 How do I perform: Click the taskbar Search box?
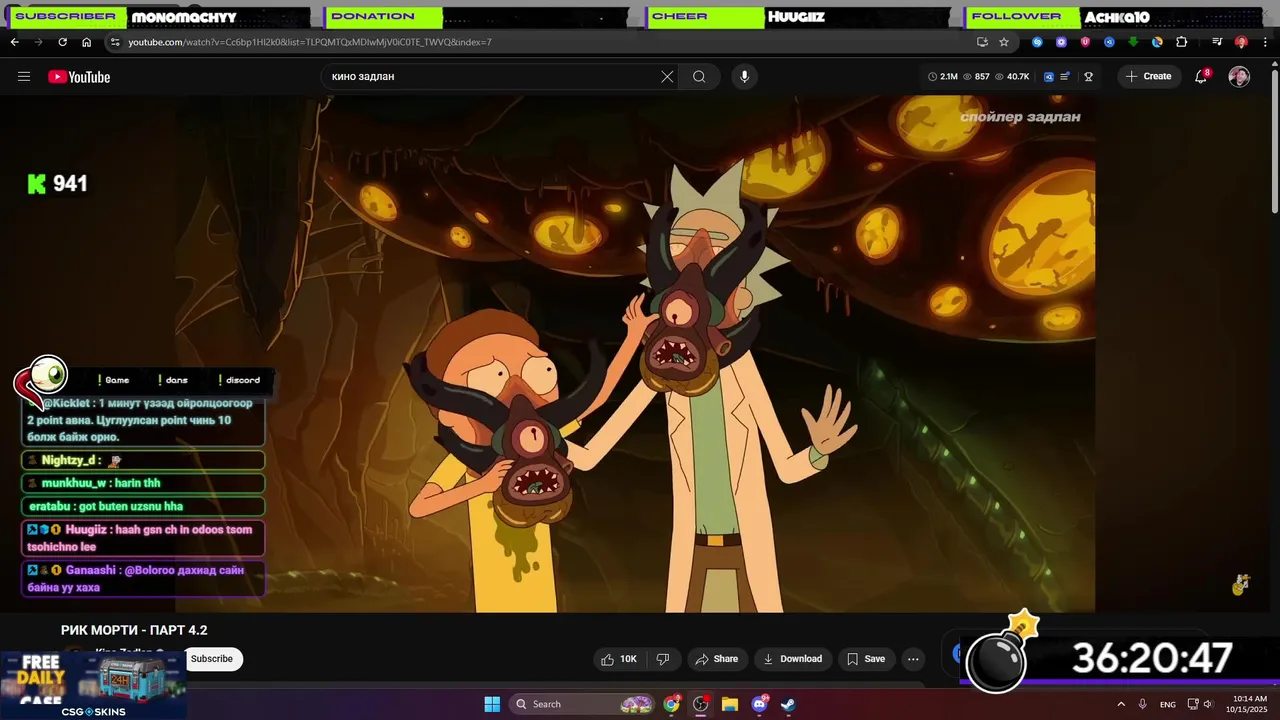point(584,704)
